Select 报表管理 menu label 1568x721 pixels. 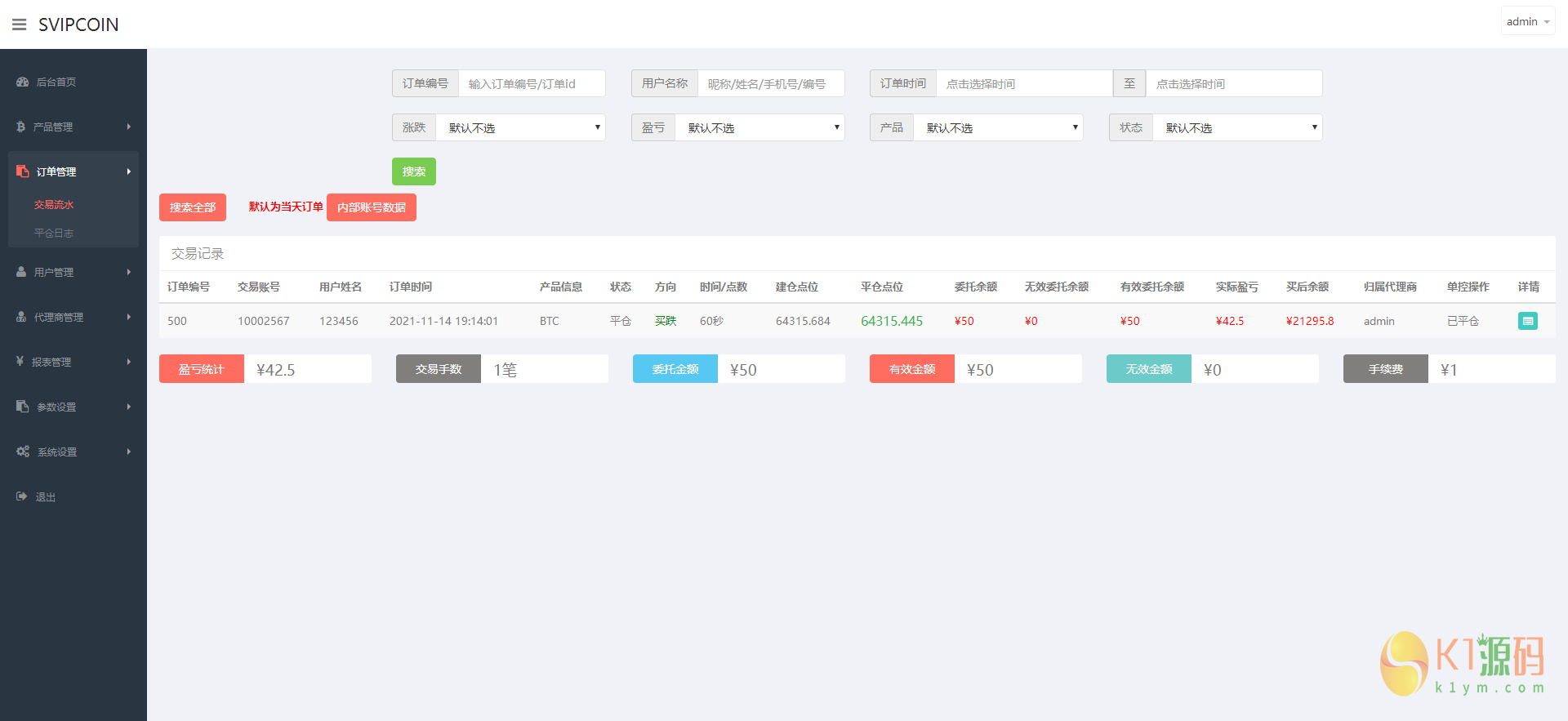pos(51,362)
